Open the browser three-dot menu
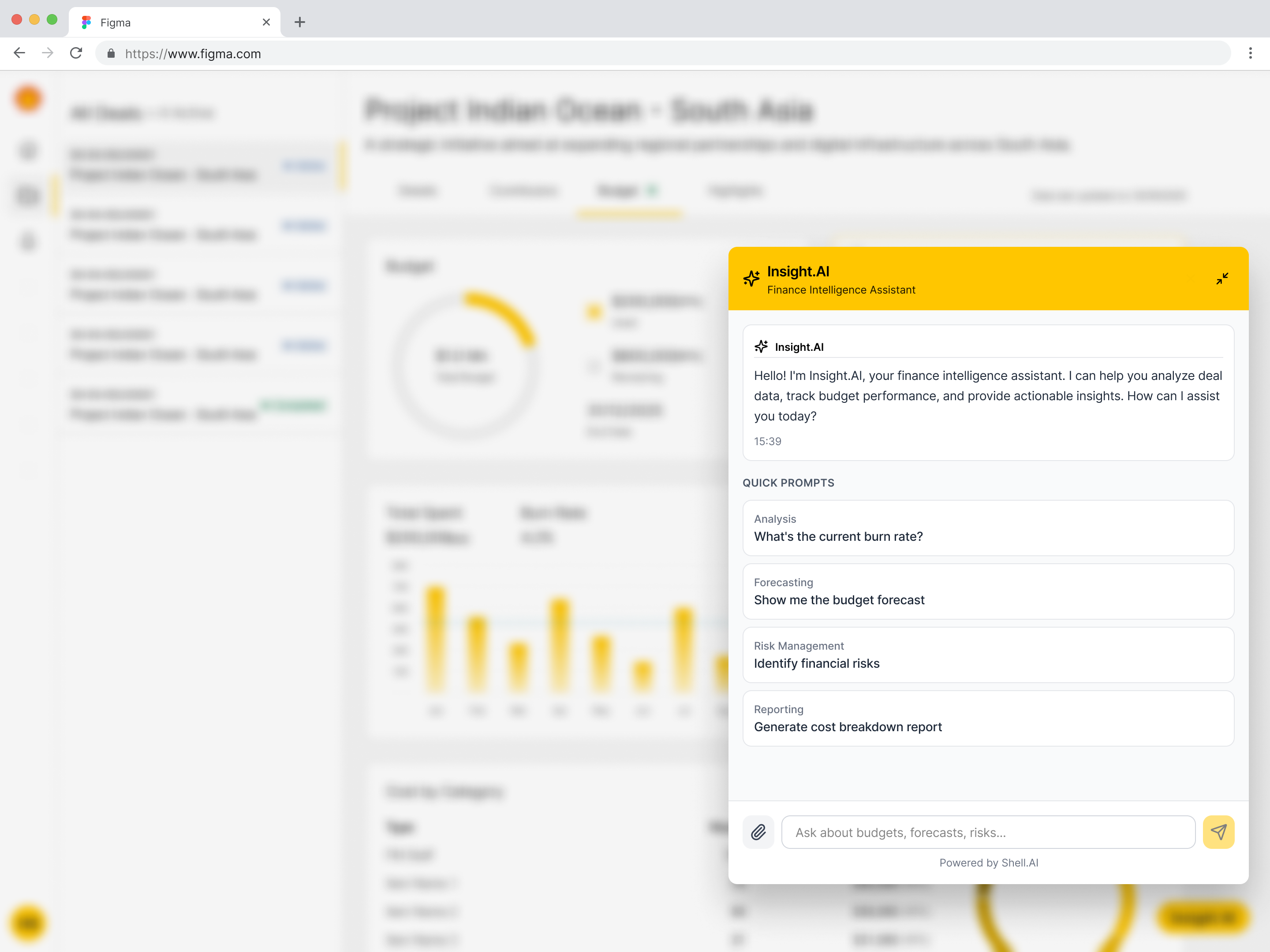The image size is (1270, 952). coord(1251,53)
